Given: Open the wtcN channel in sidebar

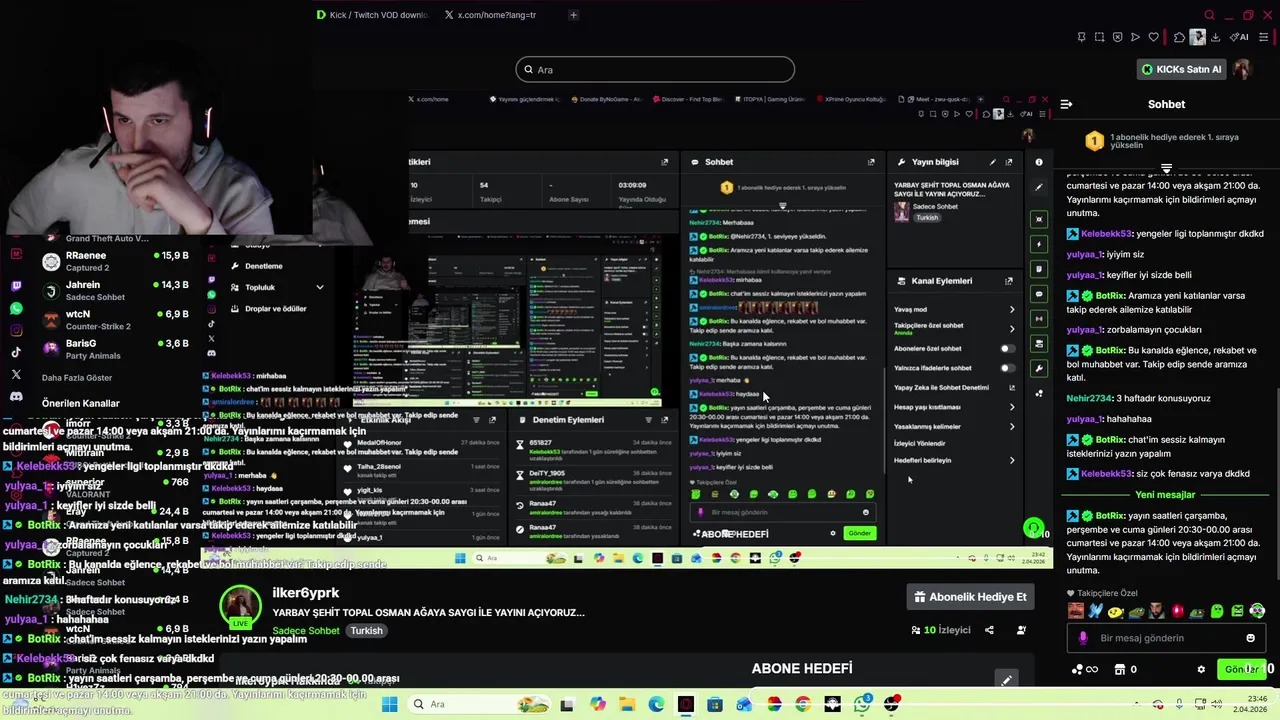Looking at the screenshot, I should click(115, 320).
